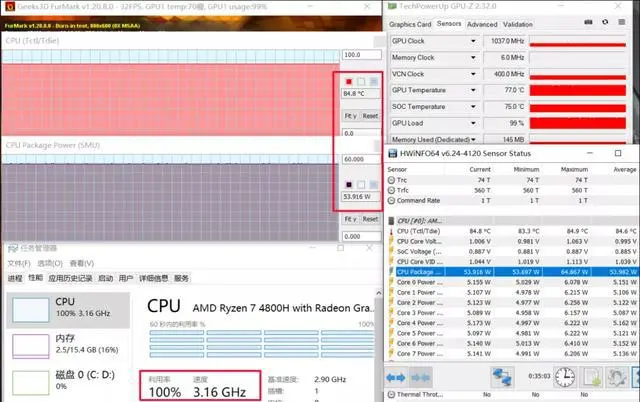Click the GPU-Z green title bar icon
640x402 pixels.
[392, 6]
